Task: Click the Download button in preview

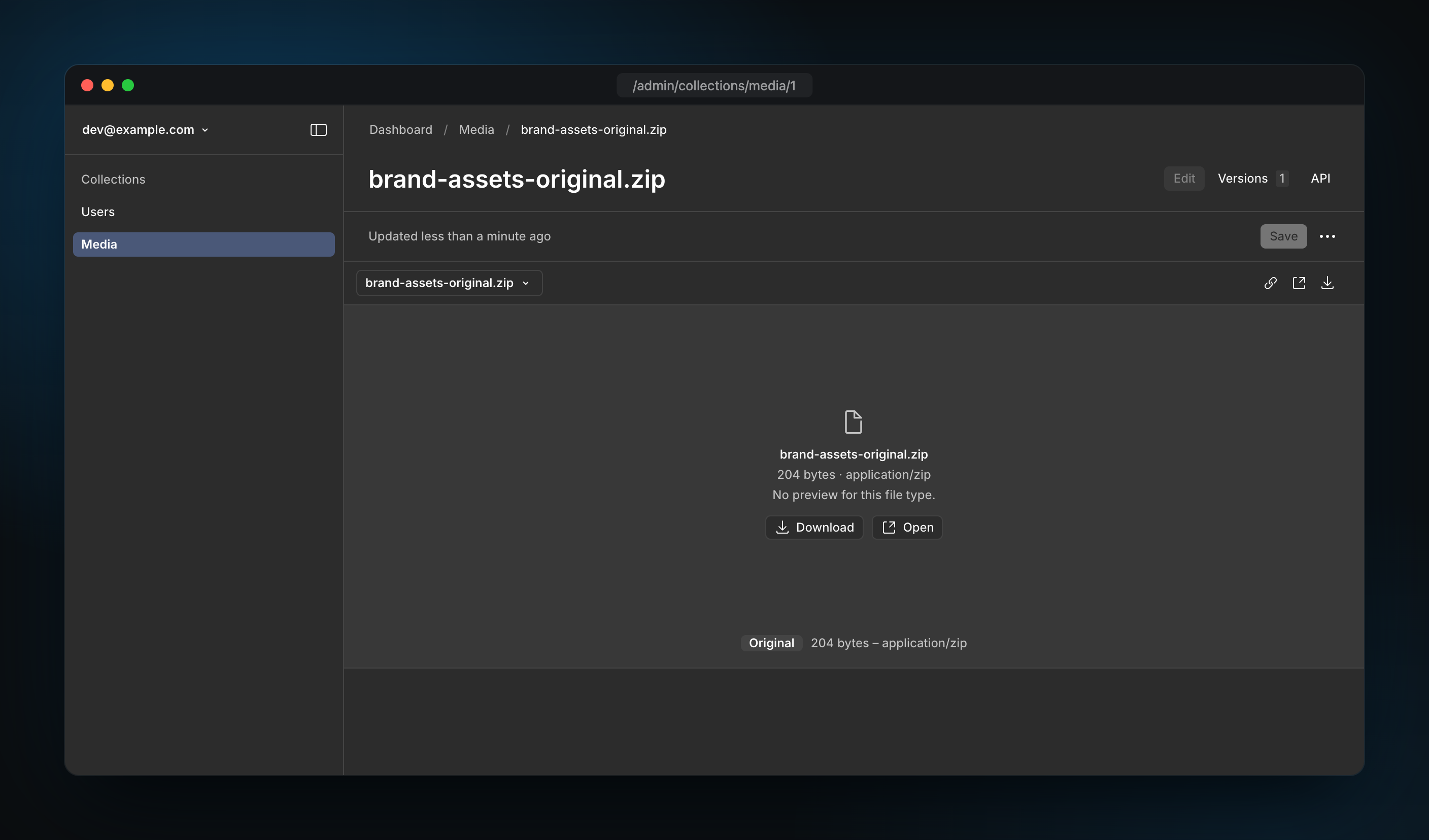Action: 814,527
